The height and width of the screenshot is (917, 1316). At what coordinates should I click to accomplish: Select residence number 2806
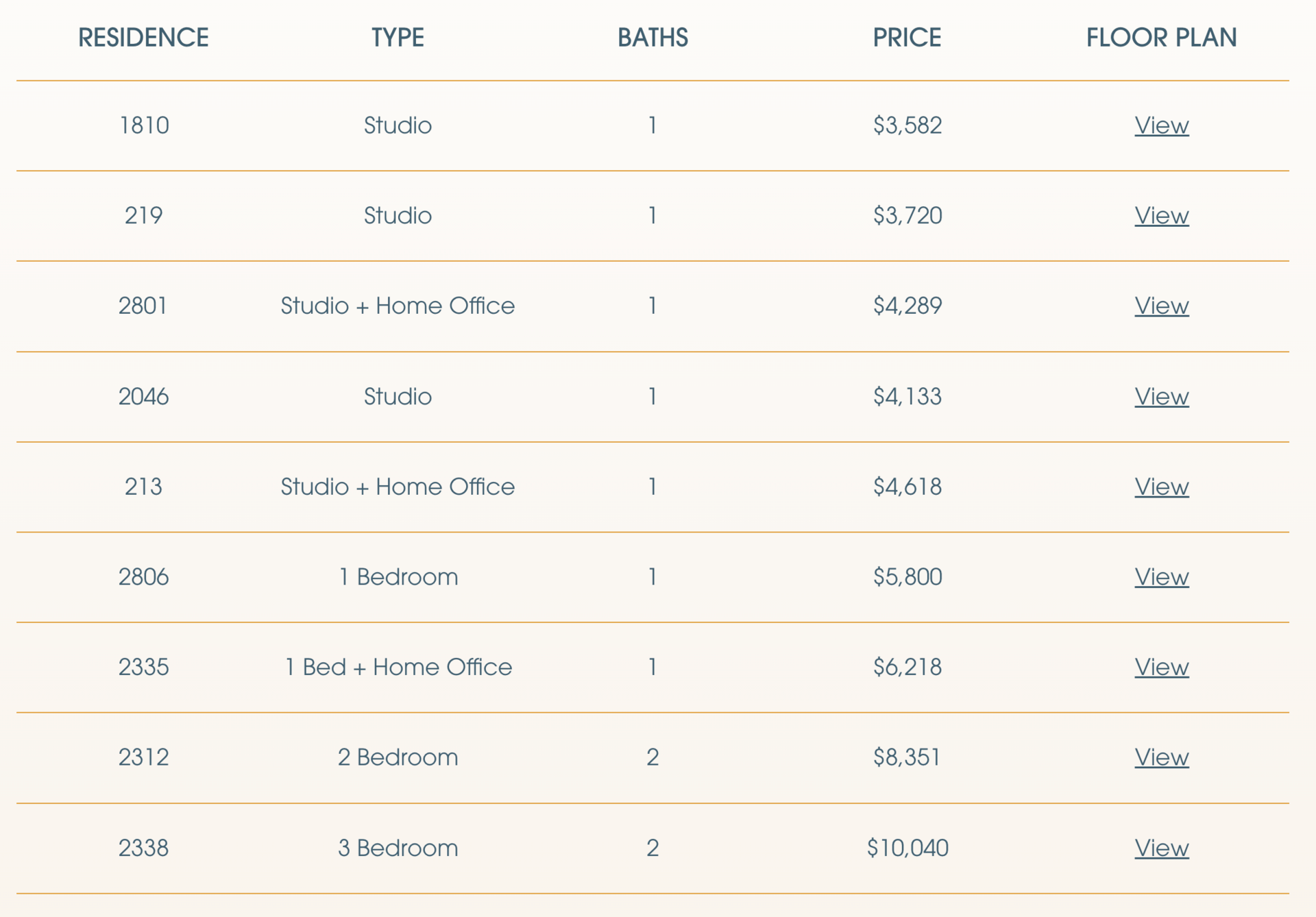143,577
